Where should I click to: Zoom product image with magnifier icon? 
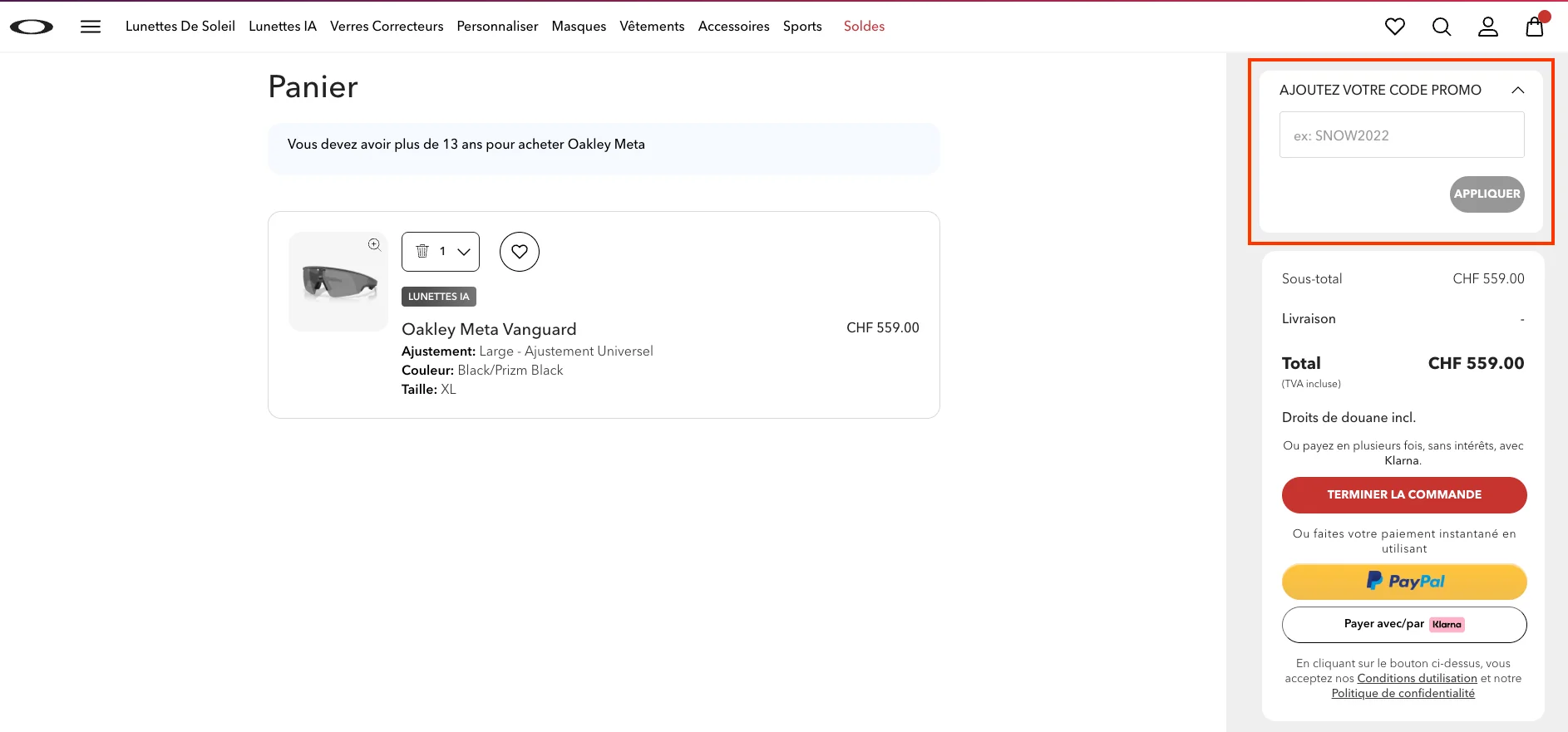(375, 244)
